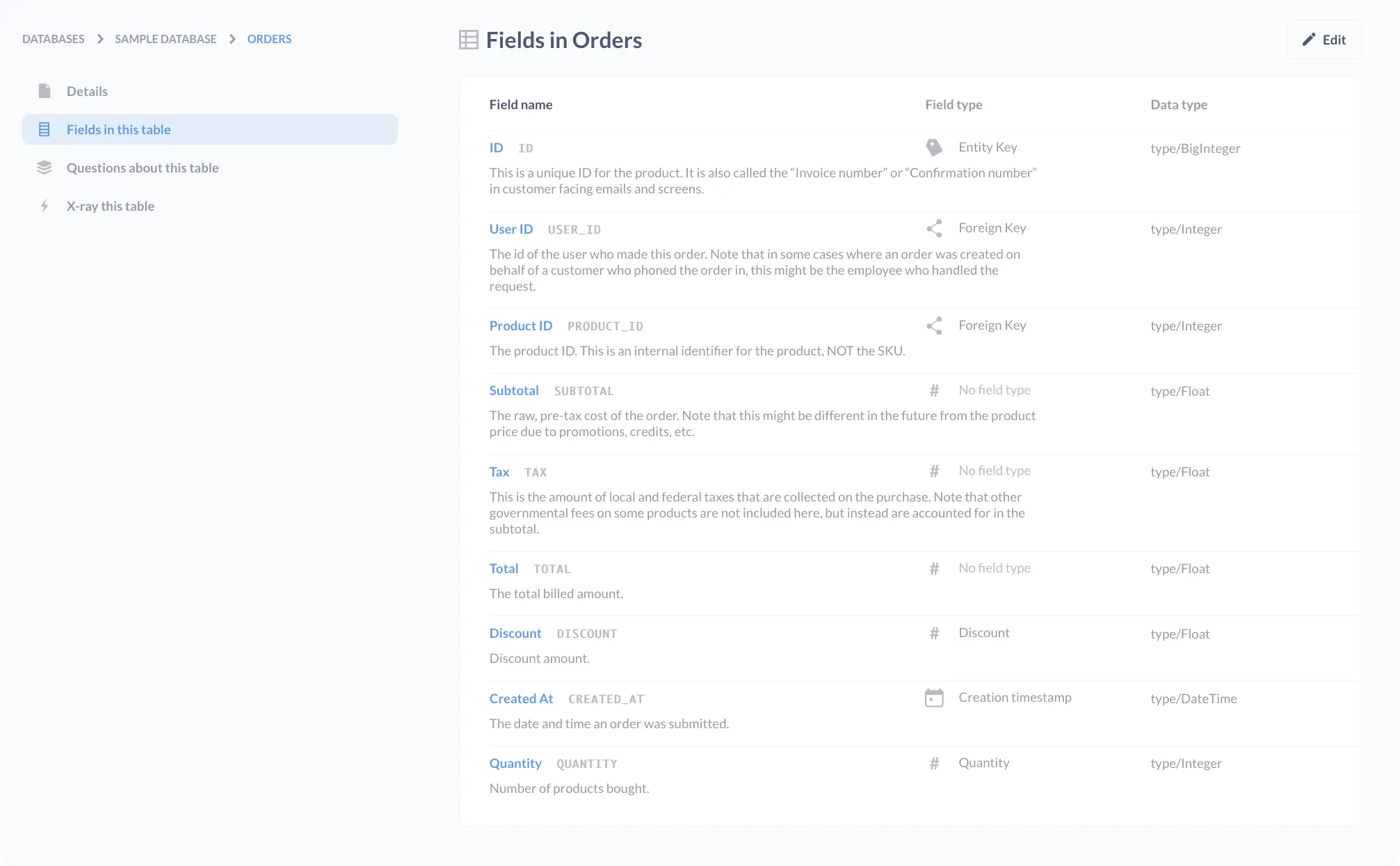Screen dimensions: 1400x866
Task: Click the number icon beside Quantity
Action: tap(934, 762)
